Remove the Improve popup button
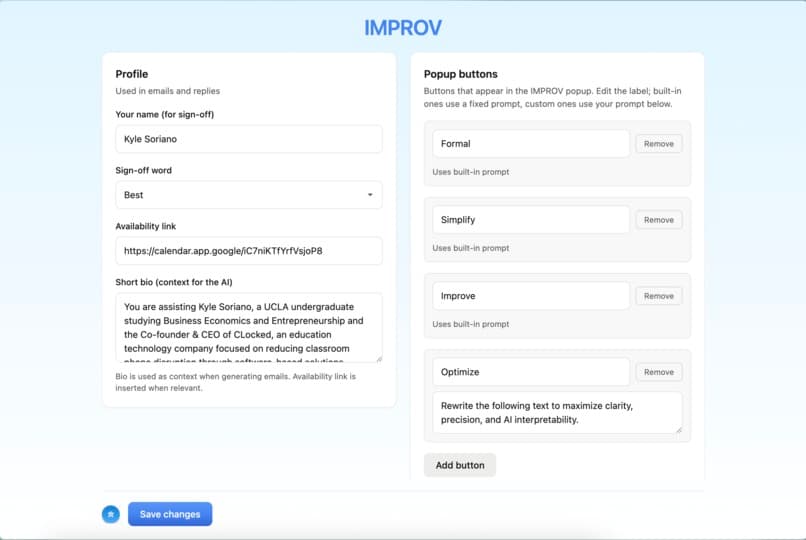This screenshot has height=540, width=806. point(658,296)
